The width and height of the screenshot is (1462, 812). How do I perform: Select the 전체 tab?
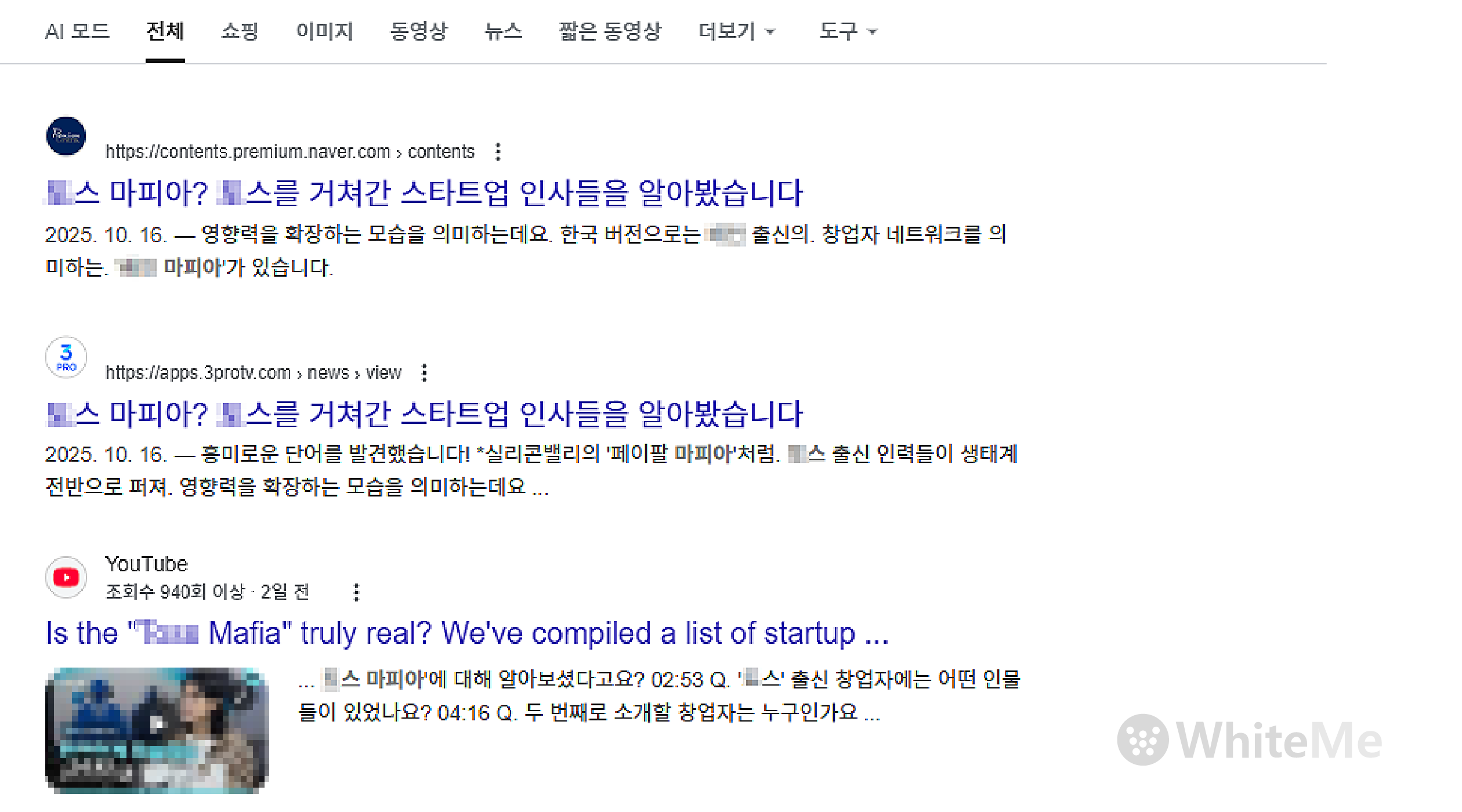pos(165,31)
